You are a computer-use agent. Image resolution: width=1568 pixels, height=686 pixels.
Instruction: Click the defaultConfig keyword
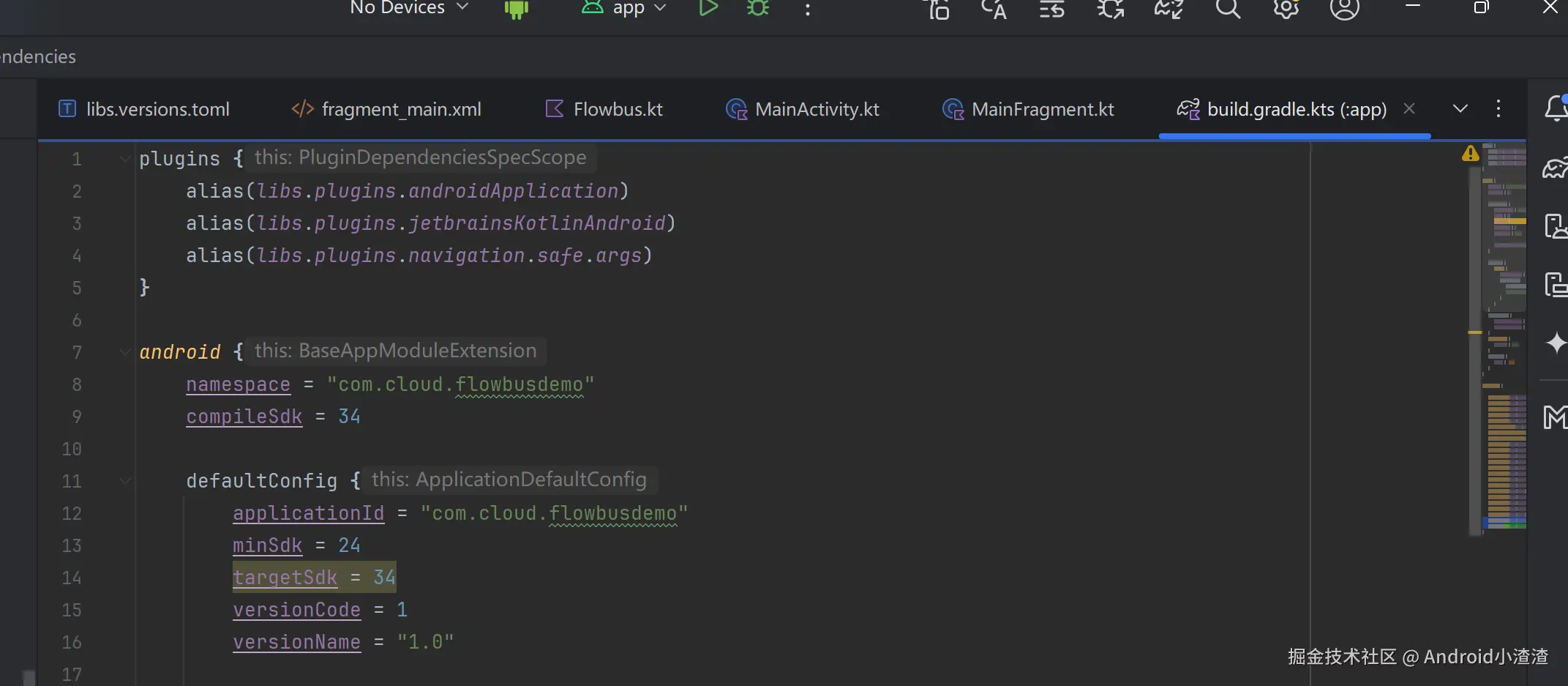tap(261, 481)
